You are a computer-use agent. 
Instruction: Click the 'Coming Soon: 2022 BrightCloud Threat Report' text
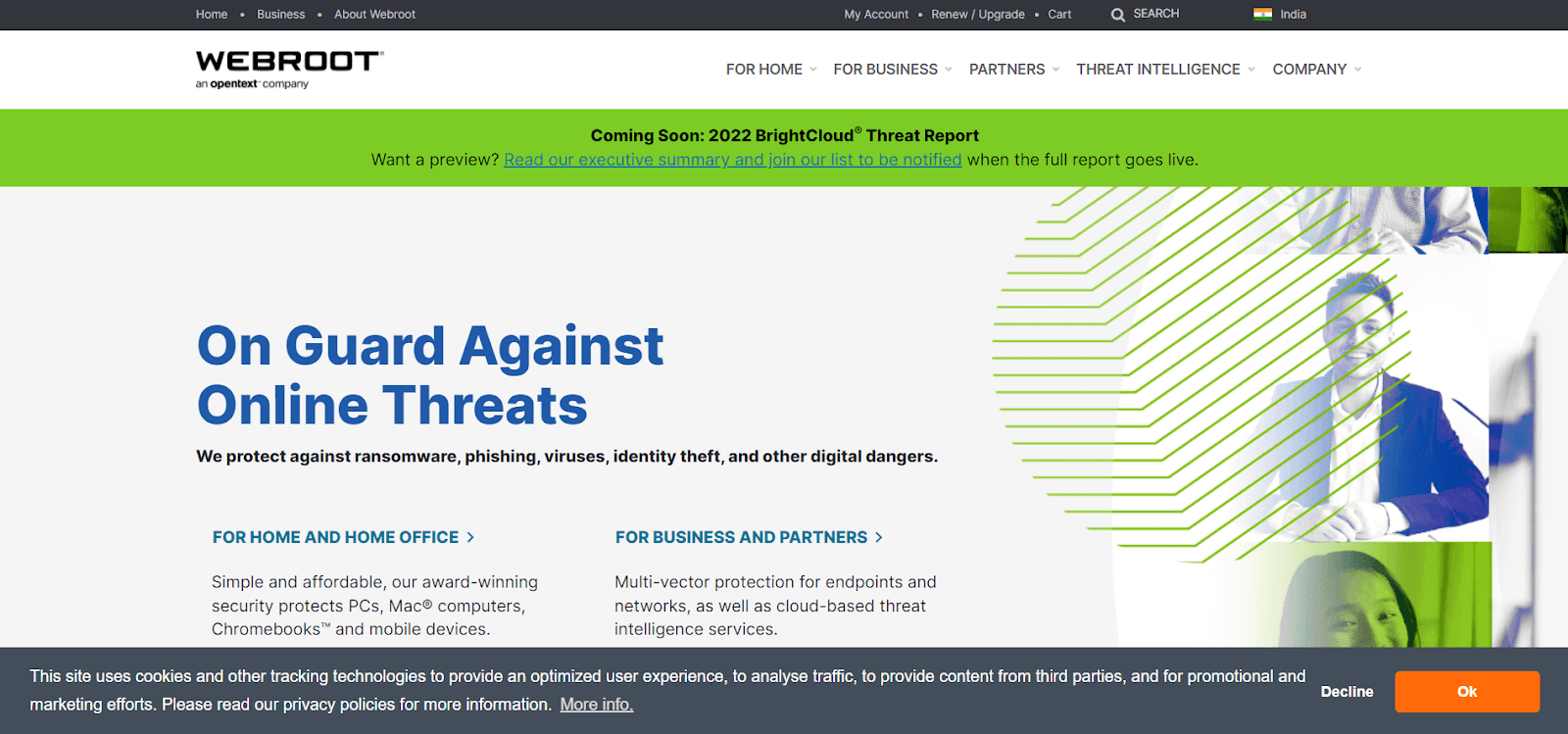(x=784, y=135)
